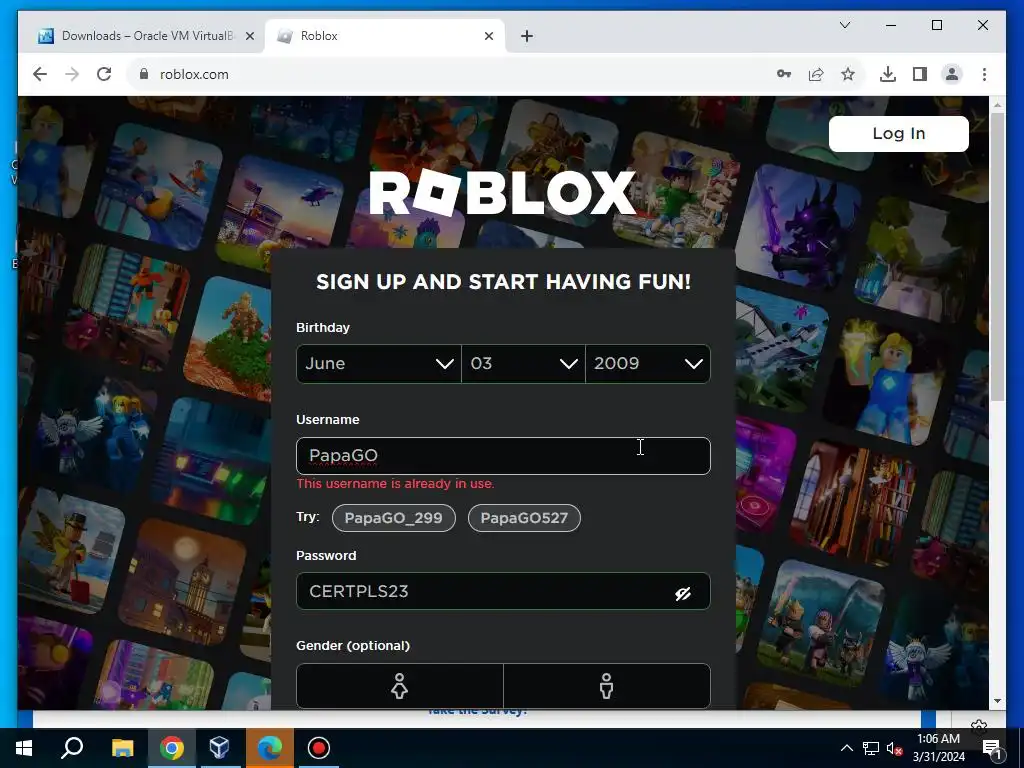Click the Chrome taskbar icon
Viewport: 1024px width, 768px height.
[172, 748]
